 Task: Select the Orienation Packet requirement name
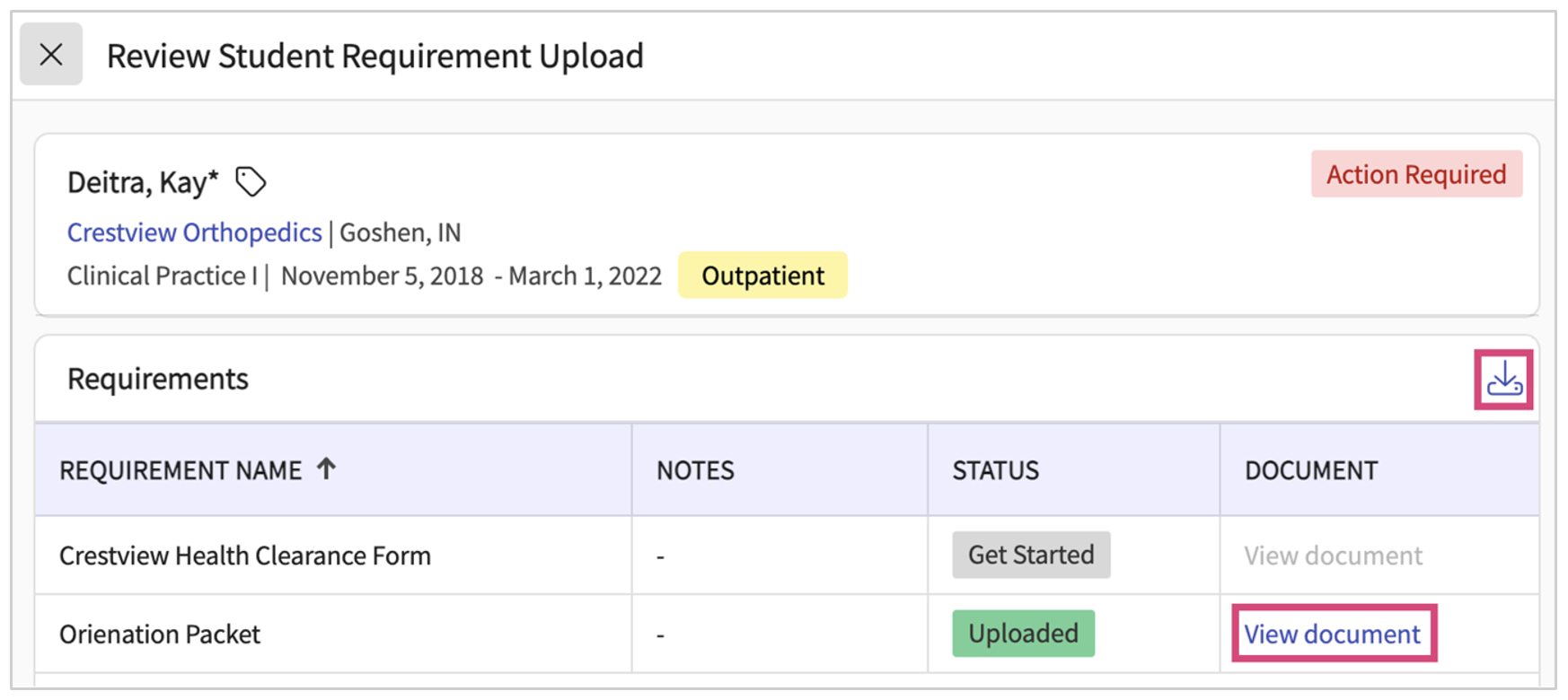(160, 634)
